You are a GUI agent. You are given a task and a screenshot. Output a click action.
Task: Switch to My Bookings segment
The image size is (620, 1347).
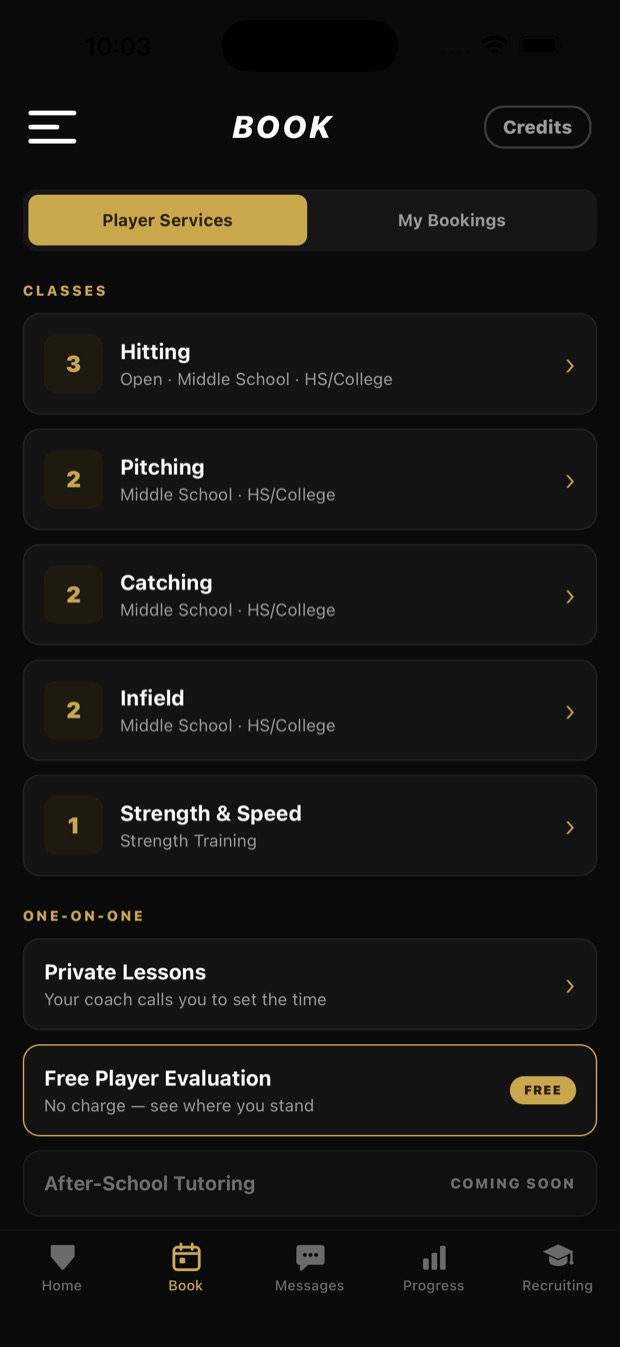point(452,220)
